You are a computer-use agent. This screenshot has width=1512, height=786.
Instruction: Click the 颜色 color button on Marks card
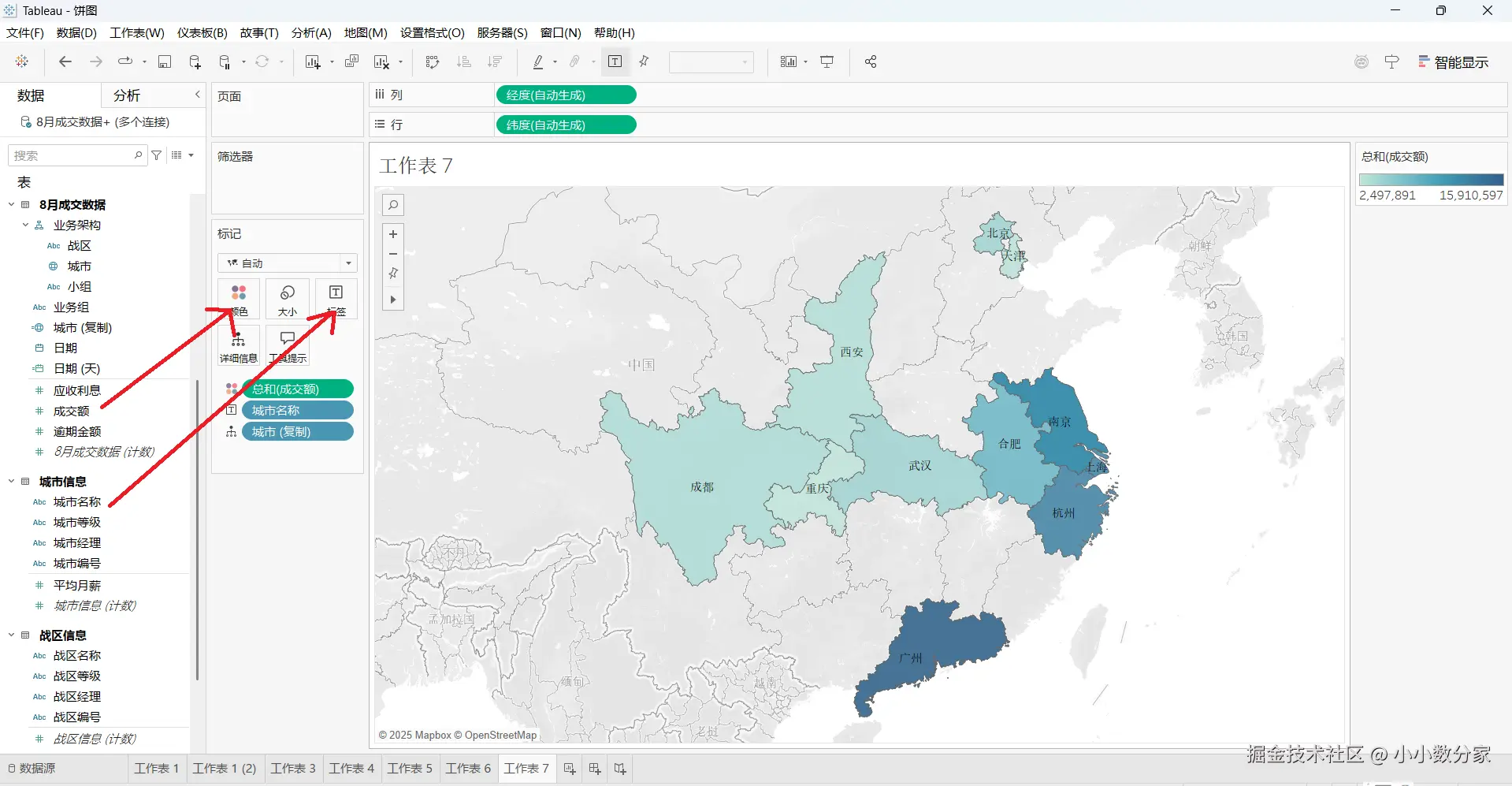pyautogui.click(x=239, y=300)
